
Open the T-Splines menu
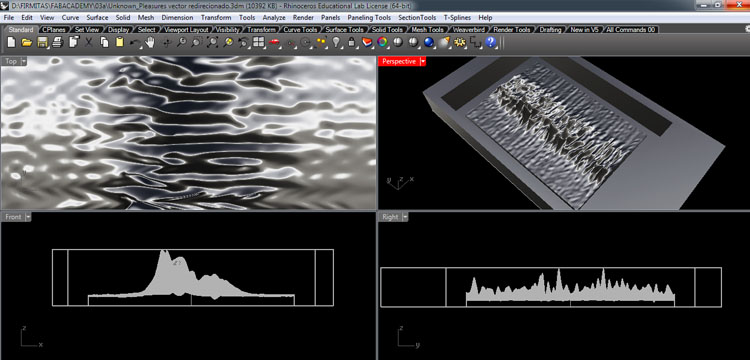(x=457, y=18)
